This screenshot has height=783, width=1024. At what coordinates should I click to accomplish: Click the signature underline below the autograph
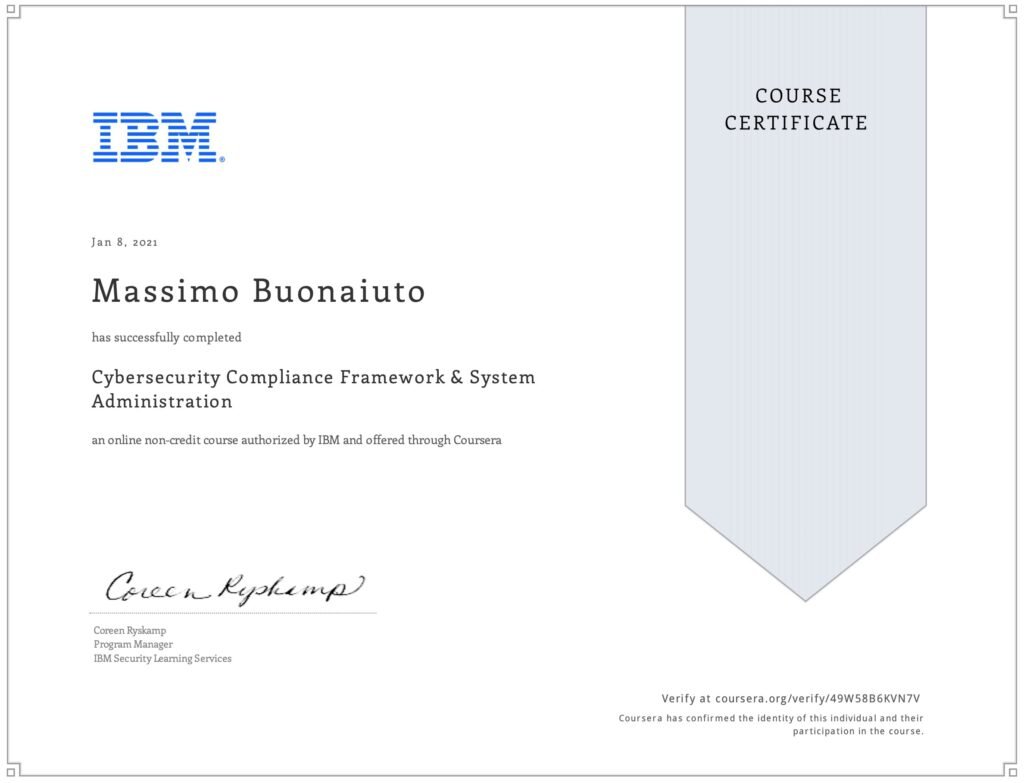[x=234, y=613]
